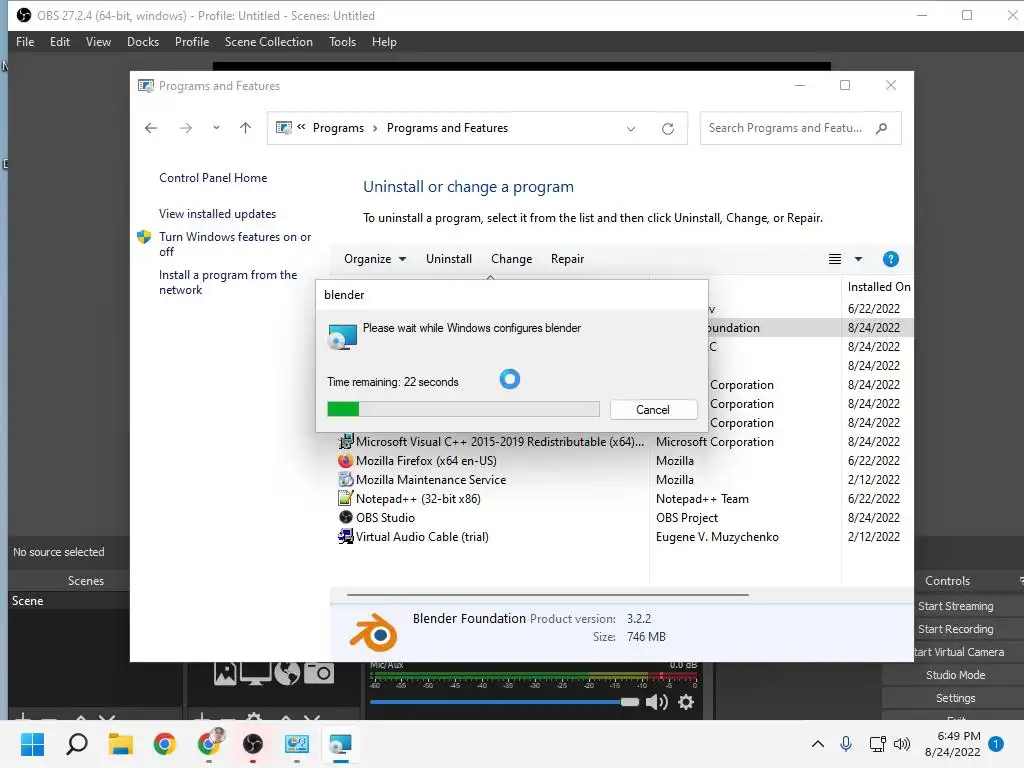Switch to OBS Studio taskbar icon
Image resolution: width=1024 pixels, height=768 pixels.
(253, 744)
